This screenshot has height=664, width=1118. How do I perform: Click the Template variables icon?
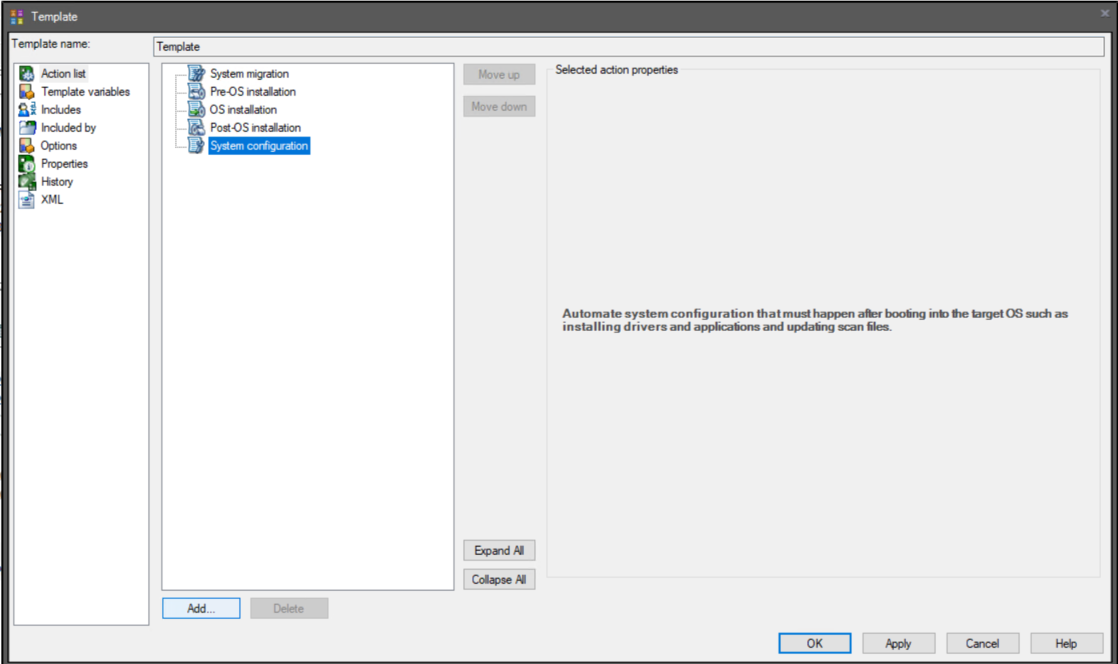click(x=28, y=91)
